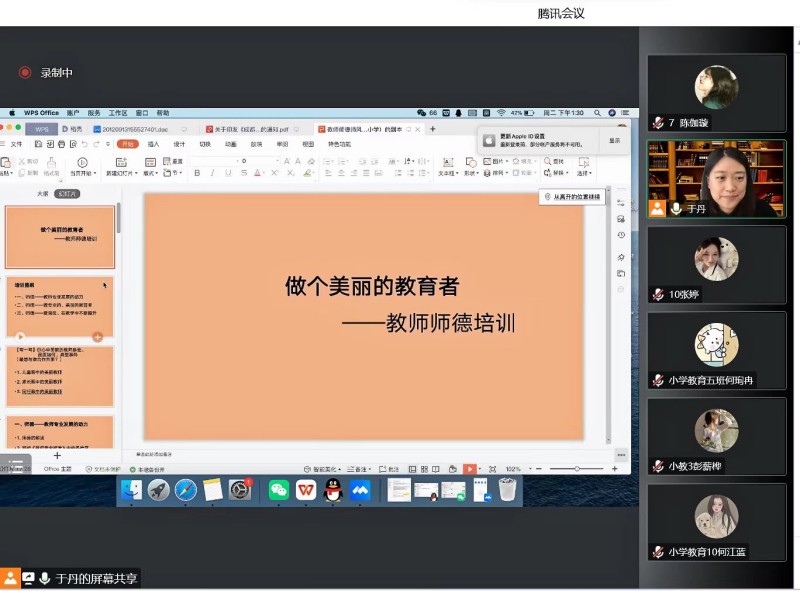Click the print icon in quick toolbar
Screen dimensions: 800x591
[x=61, y=144]
